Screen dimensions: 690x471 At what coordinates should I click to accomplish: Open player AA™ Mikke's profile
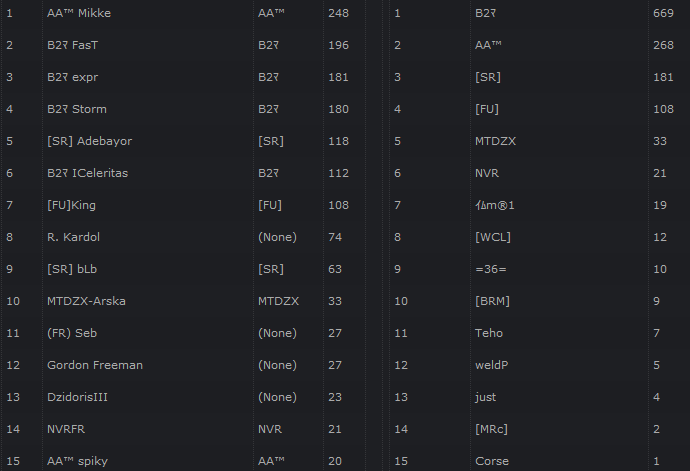[79, 13]
